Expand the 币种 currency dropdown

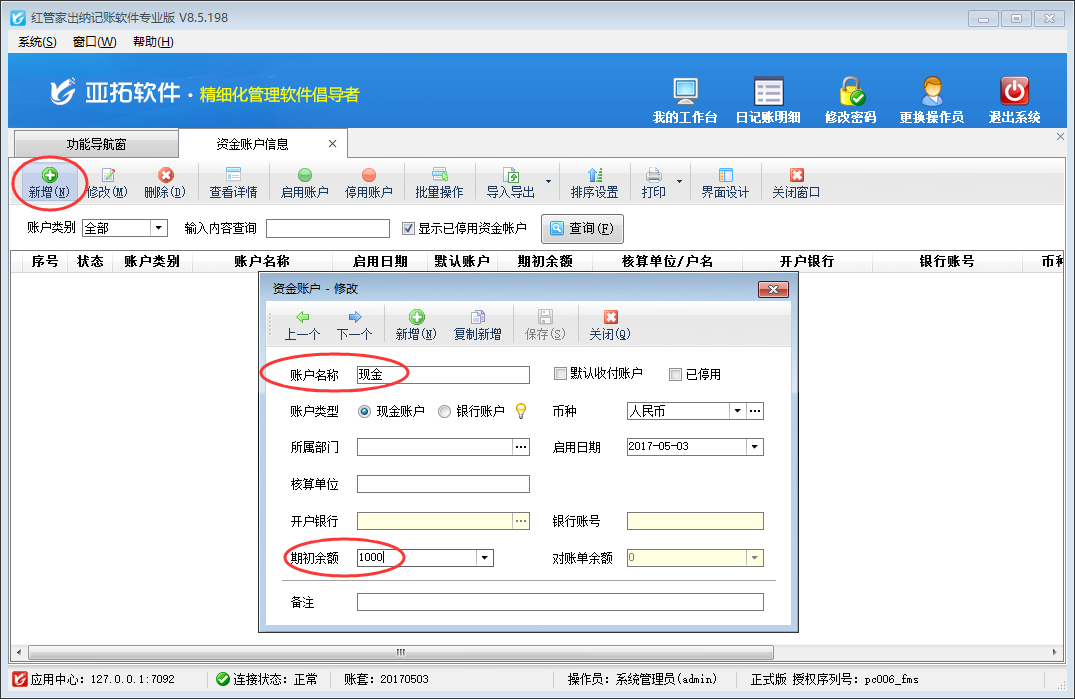click(x=737, y=411)
